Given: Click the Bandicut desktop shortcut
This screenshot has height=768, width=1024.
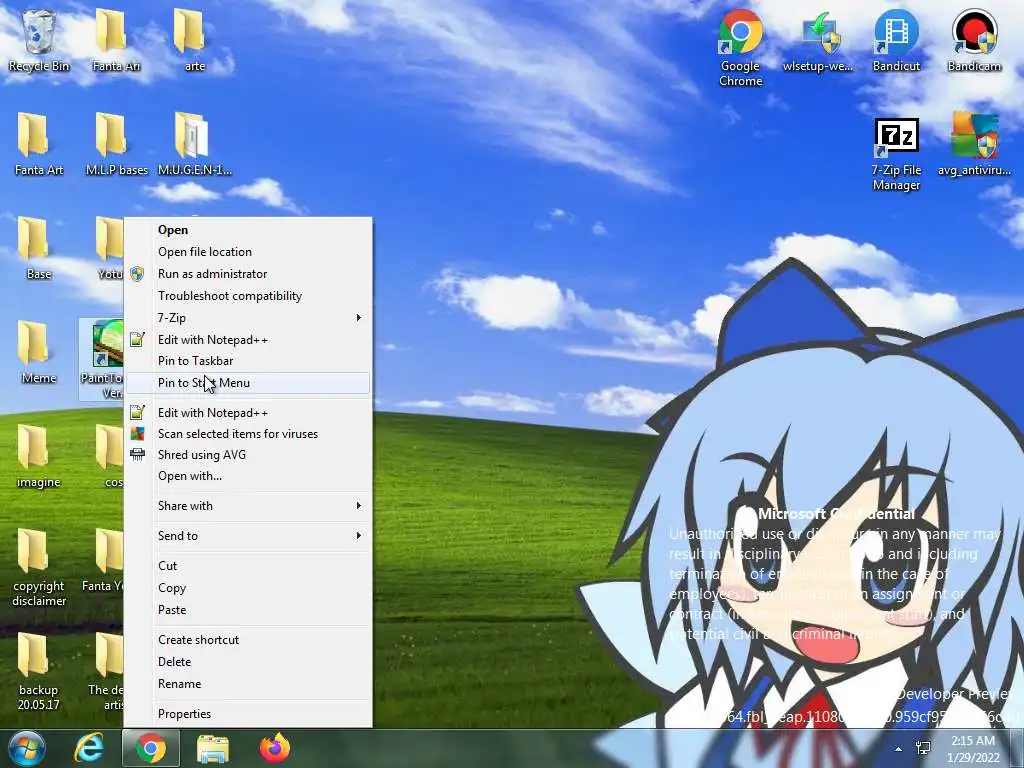Looking at the screenshot, I should [x=896, y=40].
